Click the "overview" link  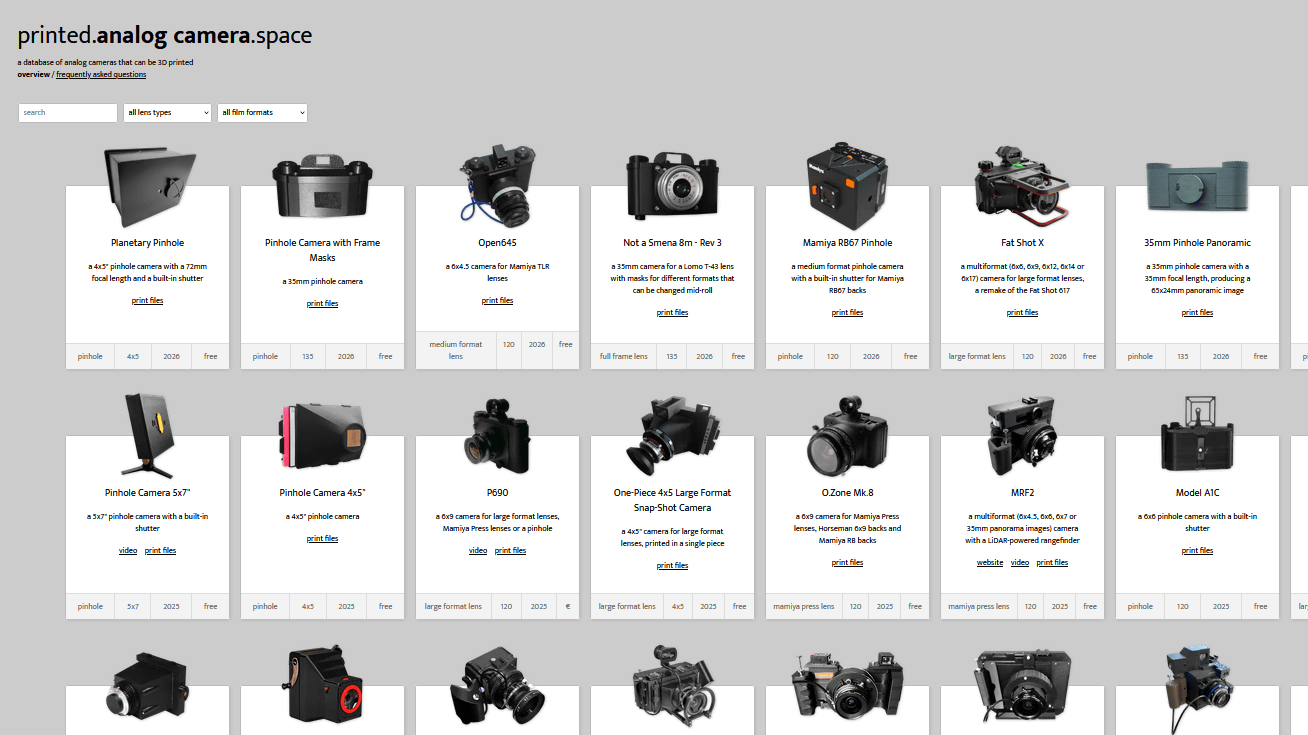pyautogui.click(x=33, y=74)
